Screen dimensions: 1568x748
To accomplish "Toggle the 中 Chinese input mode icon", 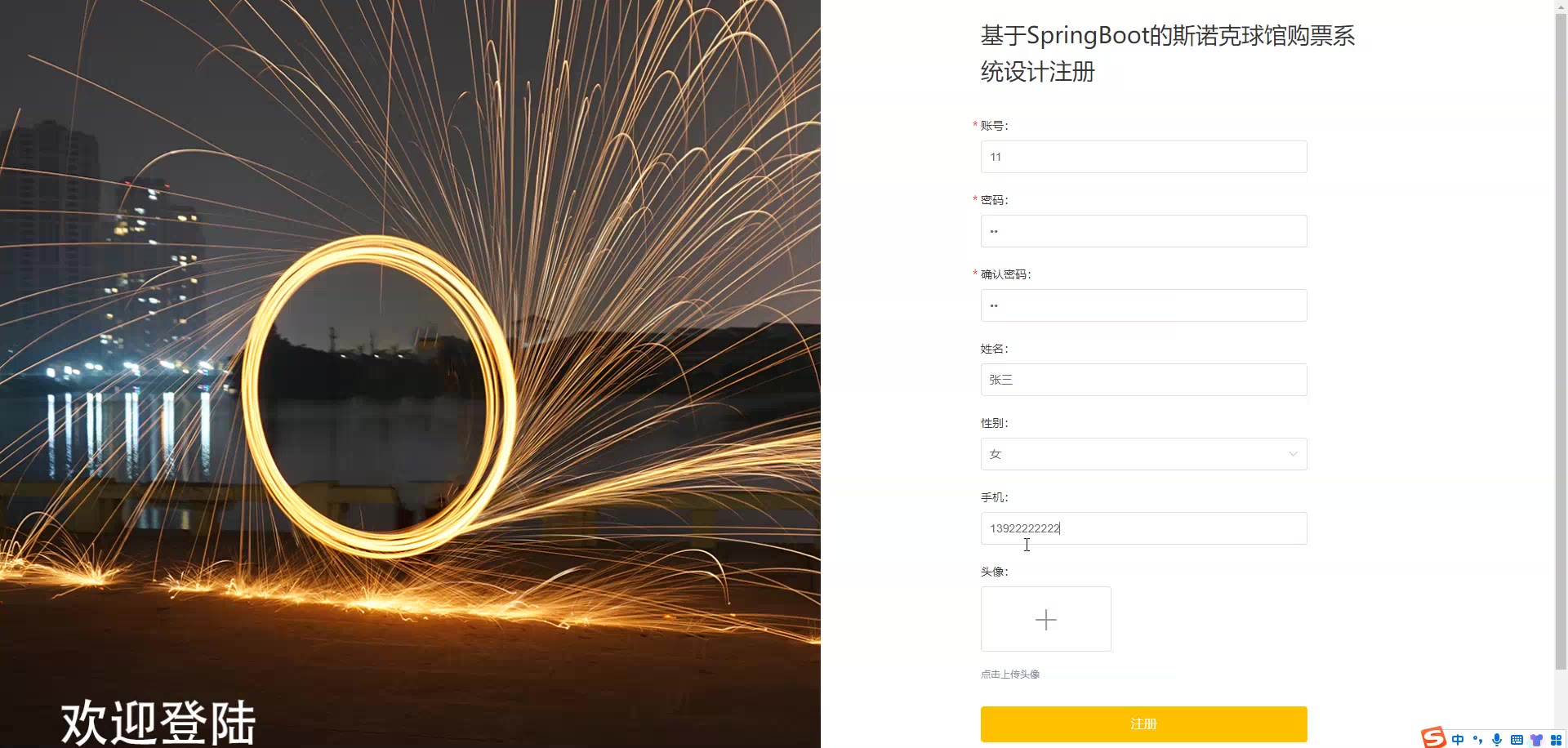I will pos(1458,740).
